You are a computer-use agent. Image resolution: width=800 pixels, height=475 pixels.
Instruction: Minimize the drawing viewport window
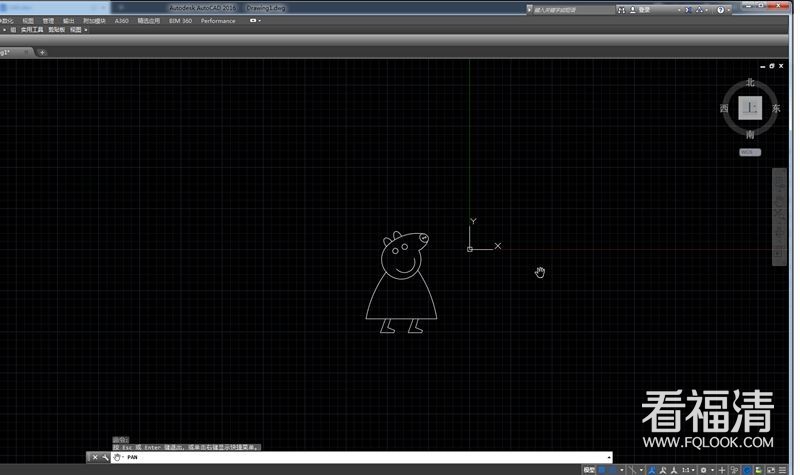[763, 66]
